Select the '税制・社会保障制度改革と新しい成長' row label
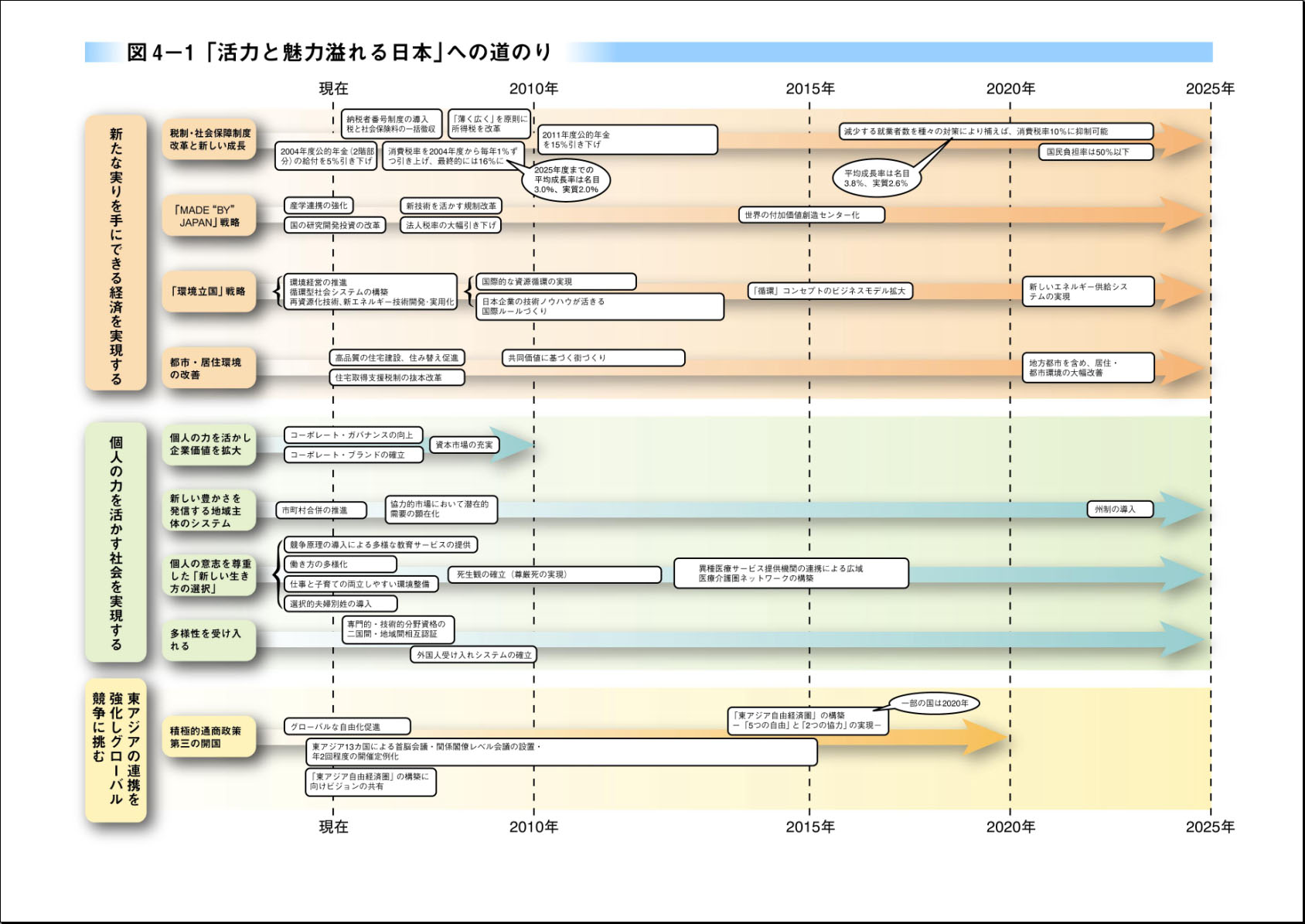1305x924 pixels. (x=209, y=139)
